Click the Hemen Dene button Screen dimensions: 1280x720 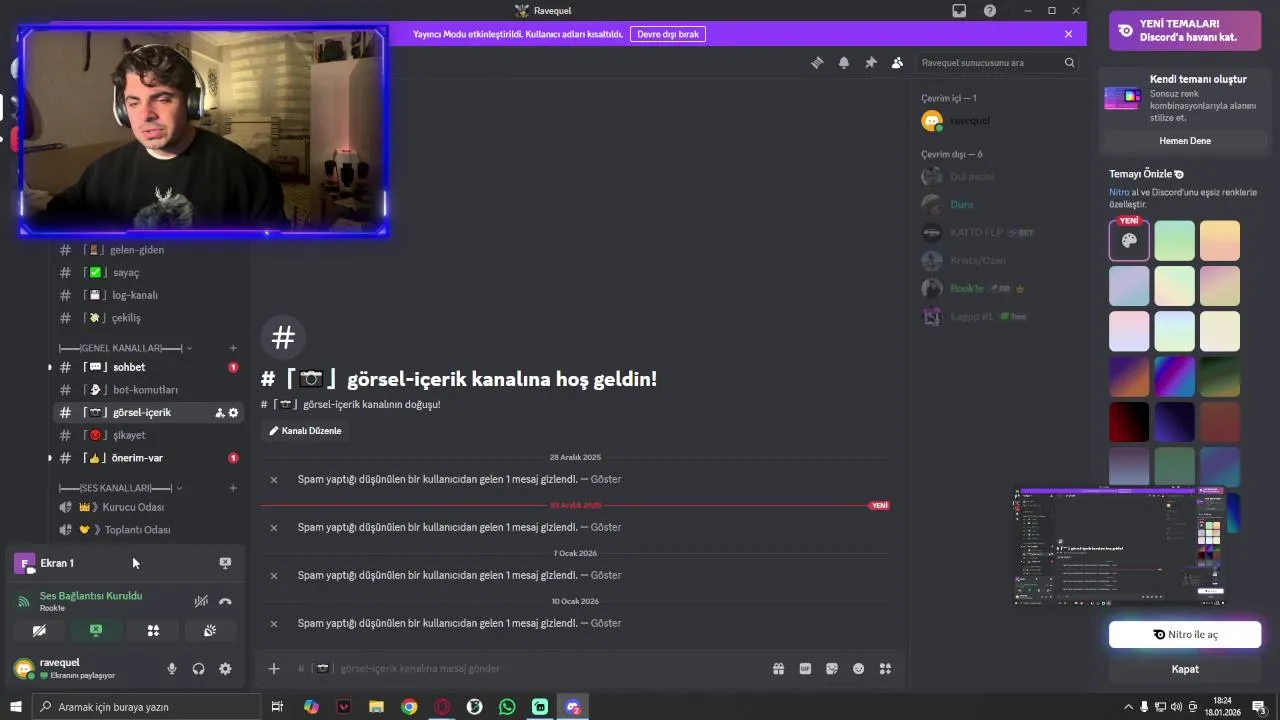tap(1185, 141)
